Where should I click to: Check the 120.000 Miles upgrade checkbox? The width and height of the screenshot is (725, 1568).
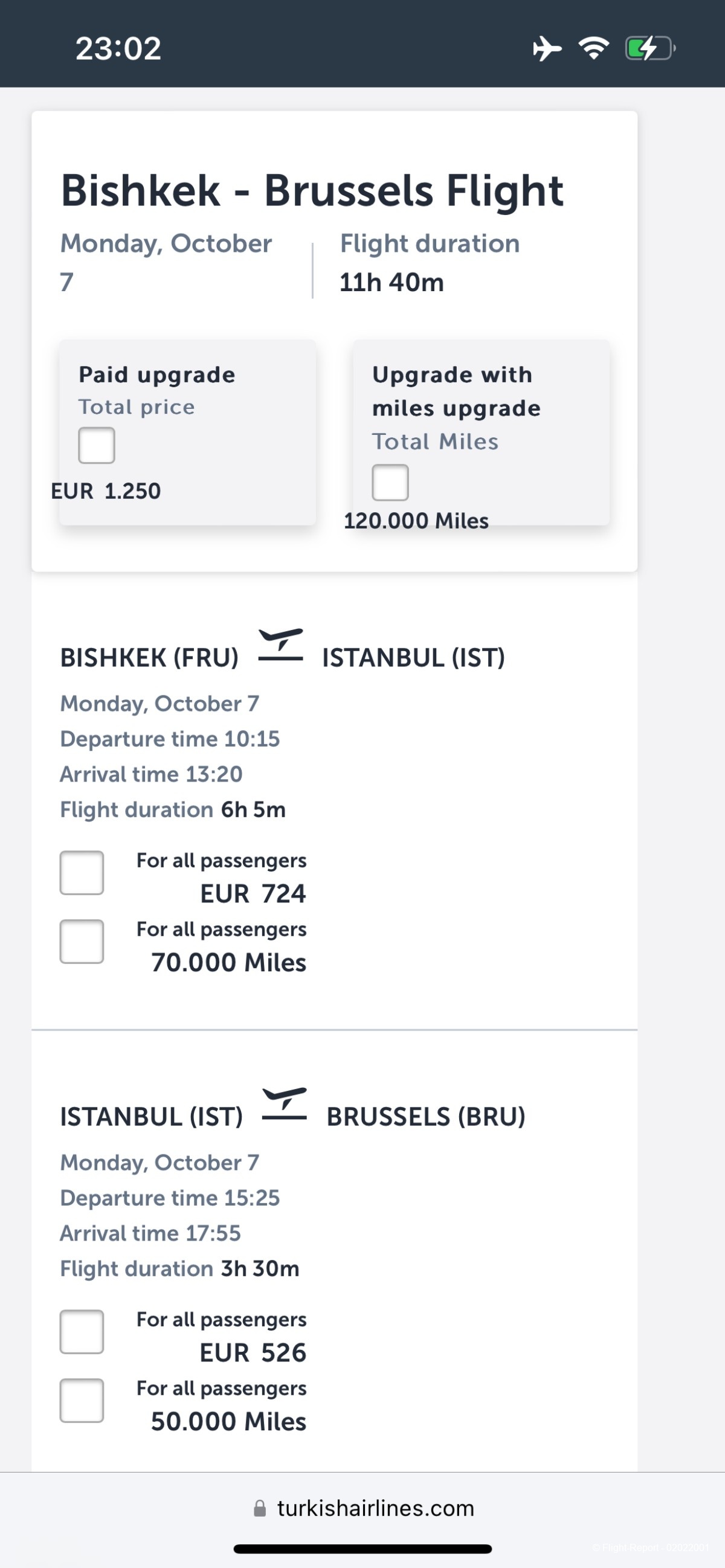[x=390, y=483]
